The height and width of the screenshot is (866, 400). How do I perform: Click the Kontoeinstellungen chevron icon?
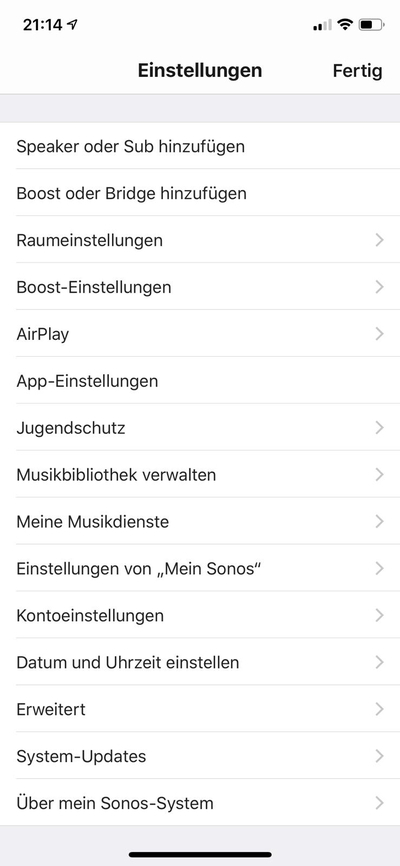click(379, 616)
